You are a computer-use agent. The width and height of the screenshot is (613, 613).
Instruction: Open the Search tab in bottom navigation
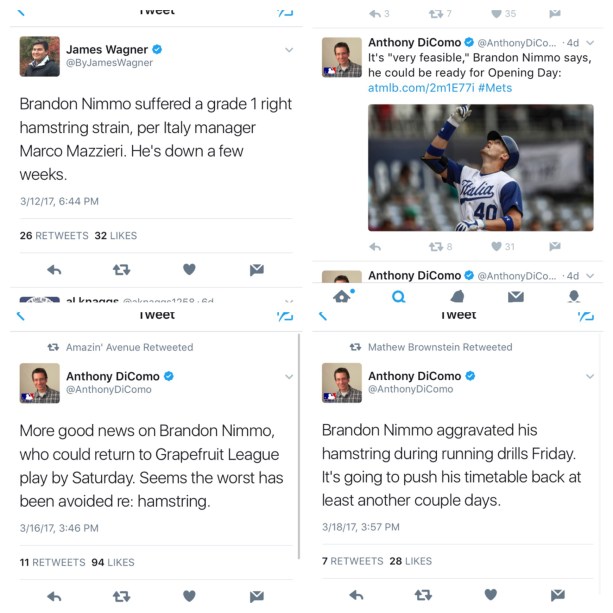[x=398, y=297]
